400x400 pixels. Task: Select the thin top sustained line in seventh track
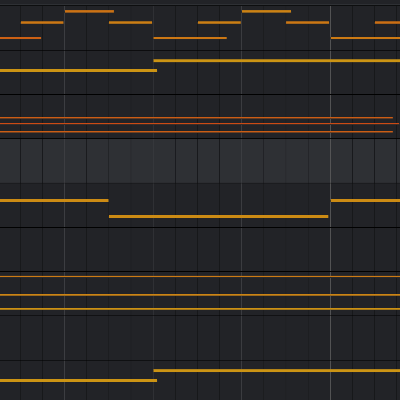tap(200, 277)
